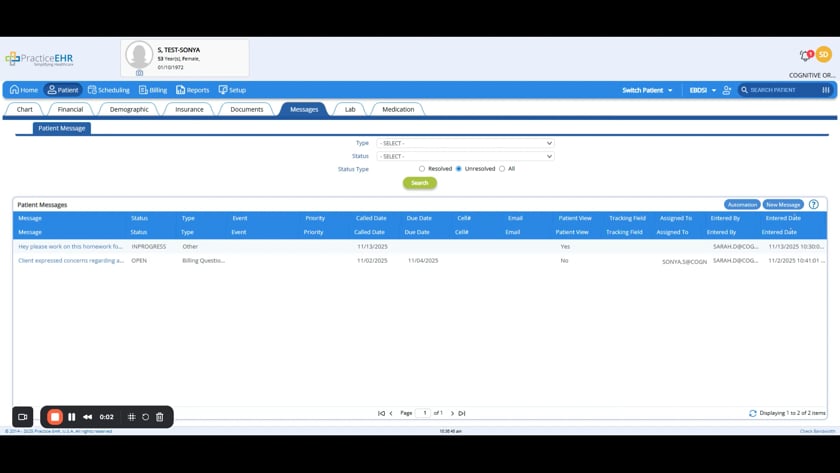Open the Reports menu
This screenshot has height=473, width=840.
click(193, 90)
